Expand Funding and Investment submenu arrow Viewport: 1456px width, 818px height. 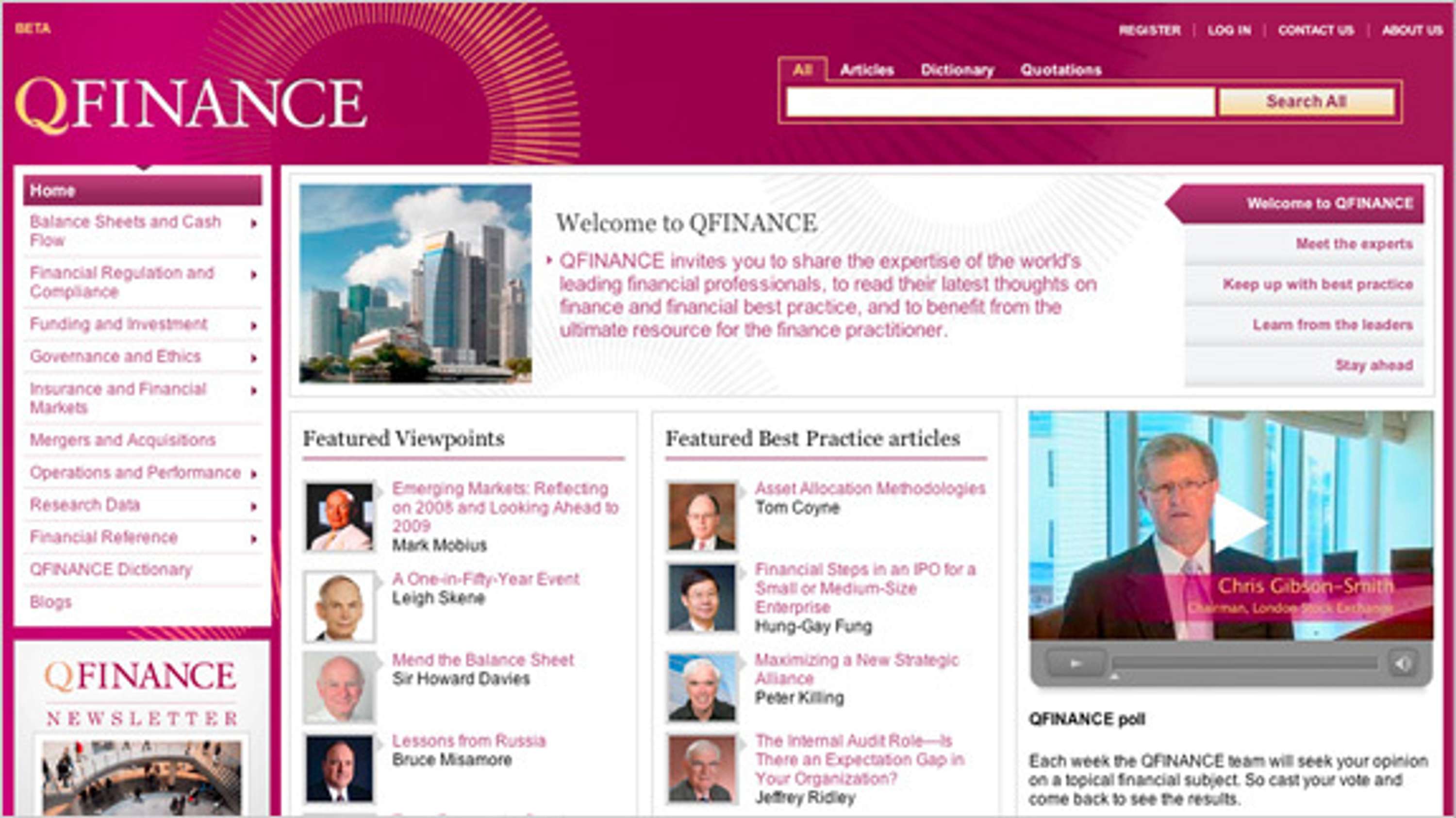pyautogui.click(x=254, y=326)
